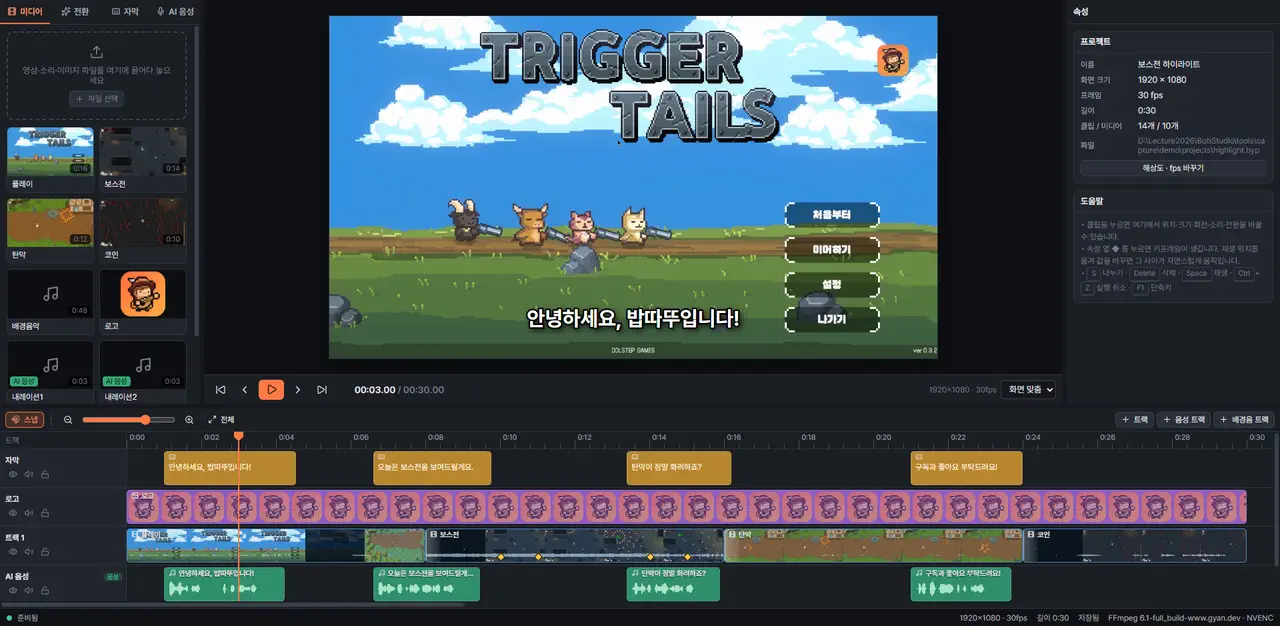Image resolution: width=1280 pixels, height=626 pixels.
Task: Click the logo overlay in preview corner
Action: point(893,60)
